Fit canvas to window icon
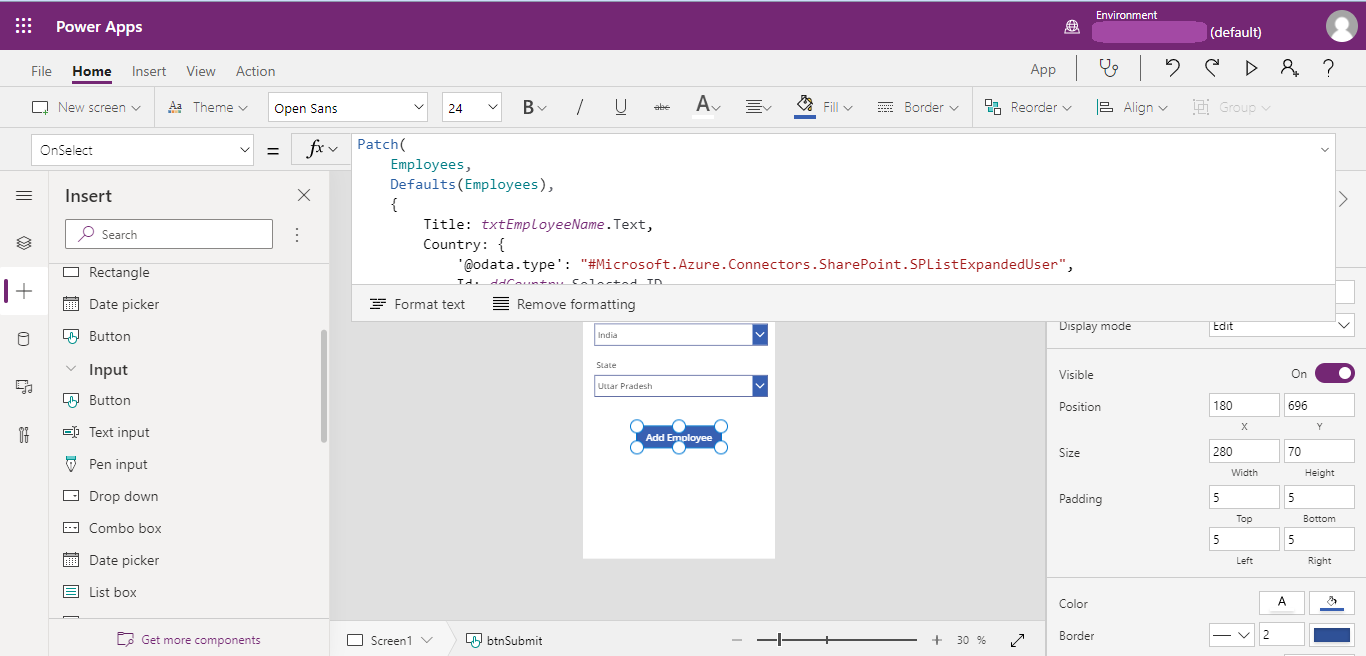This screenshot has height=656, width=1366. (x=1018, y=640)
